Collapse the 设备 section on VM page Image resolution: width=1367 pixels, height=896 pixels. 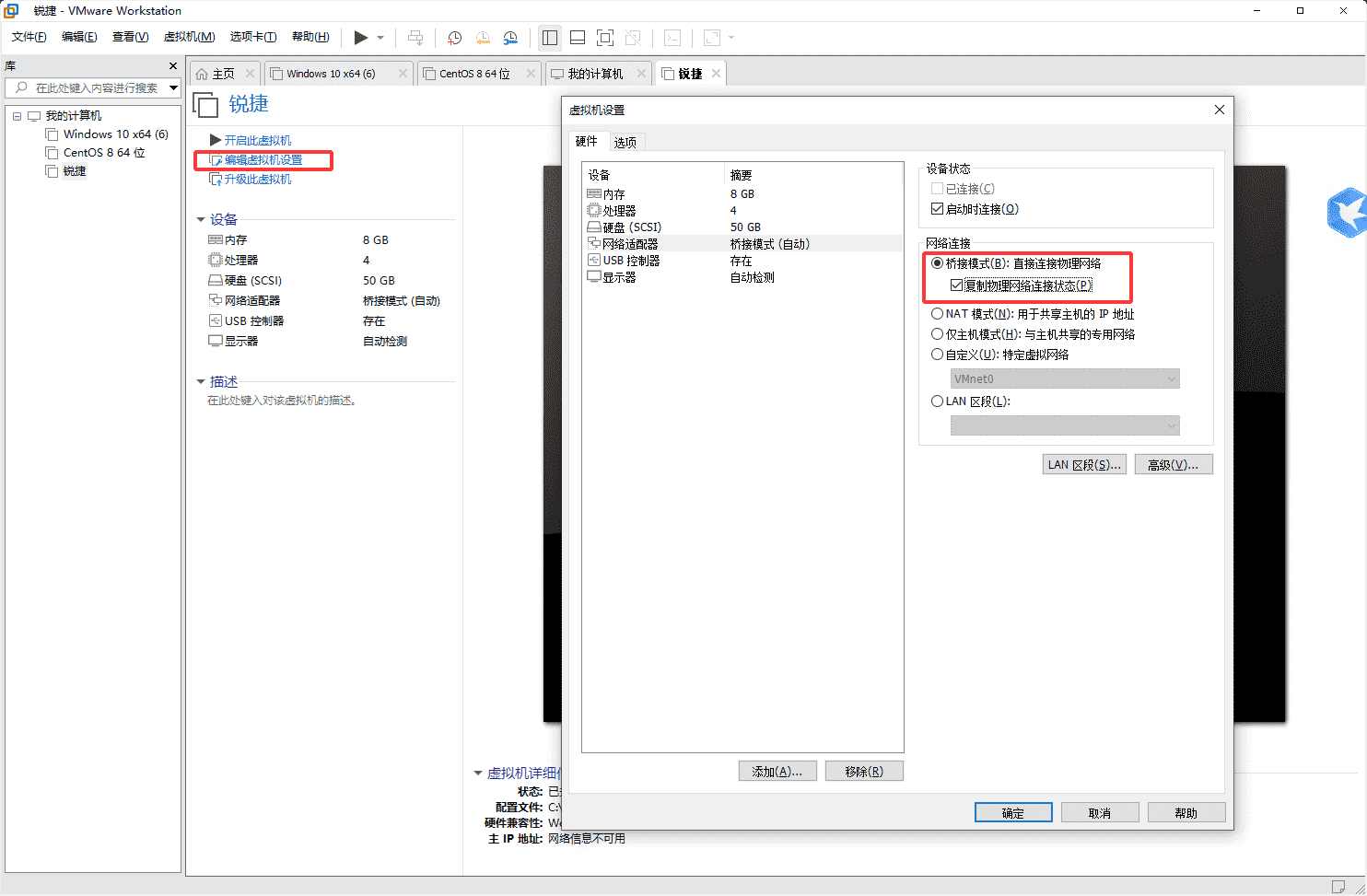tap(201, 220)
